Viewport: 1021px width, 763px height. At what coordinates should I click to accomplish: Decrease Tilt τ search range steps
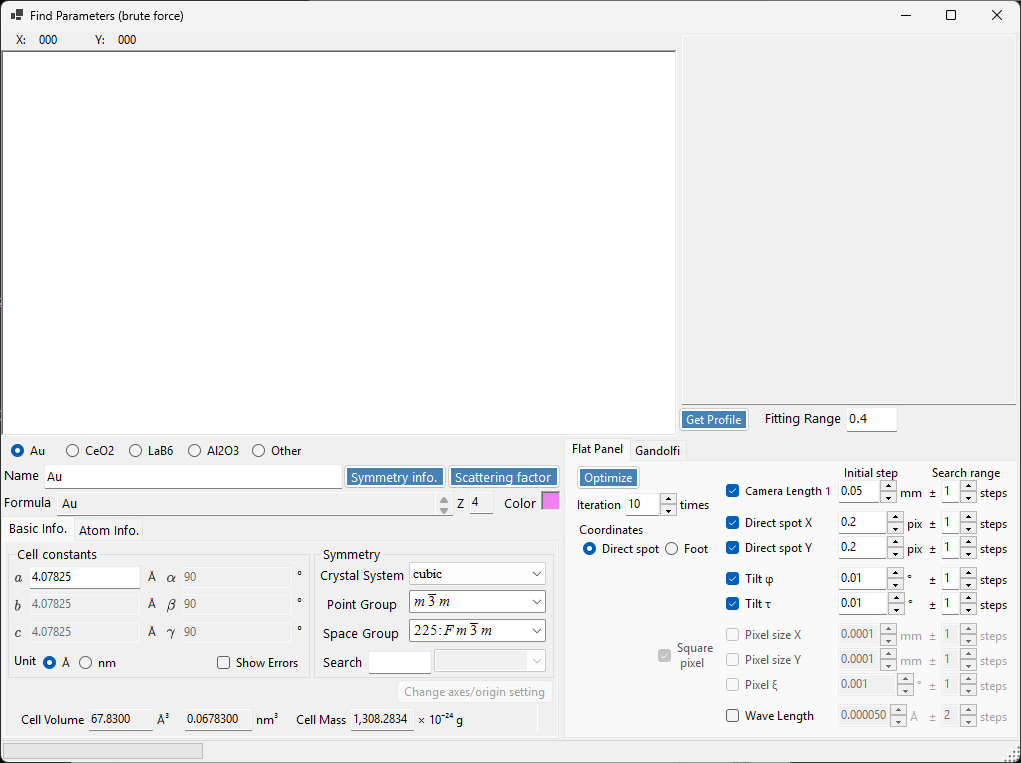(x=968, y=610)
